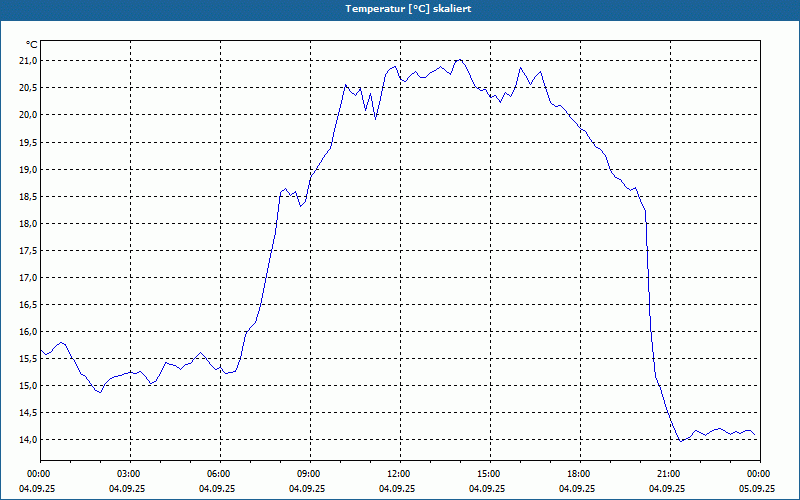This screenshot has width=800, height=500.
Task: Choose the 16,0 axis label
Action: (x=28, y=332)
